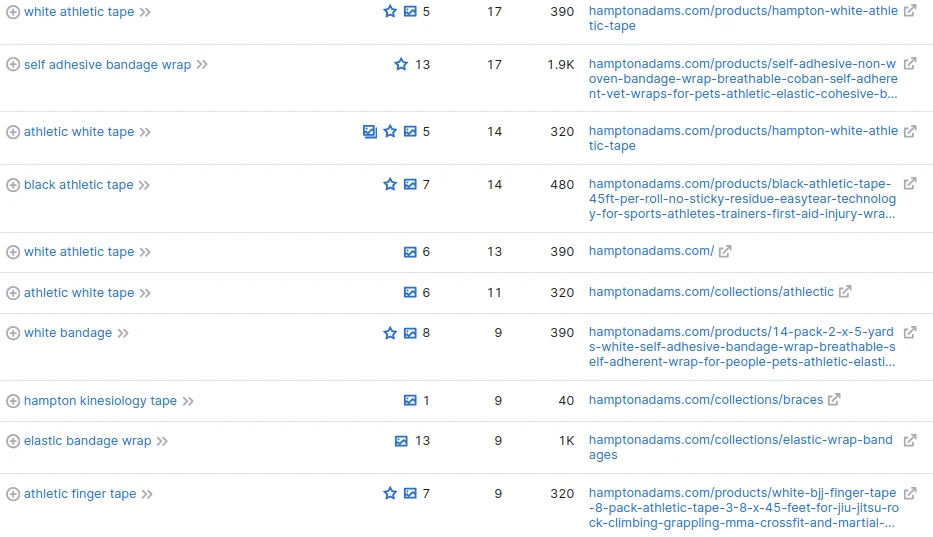Click the plus icon beside 'self adhesive bandage wrap'
This screenshot has width=933, height=537.
12,64
